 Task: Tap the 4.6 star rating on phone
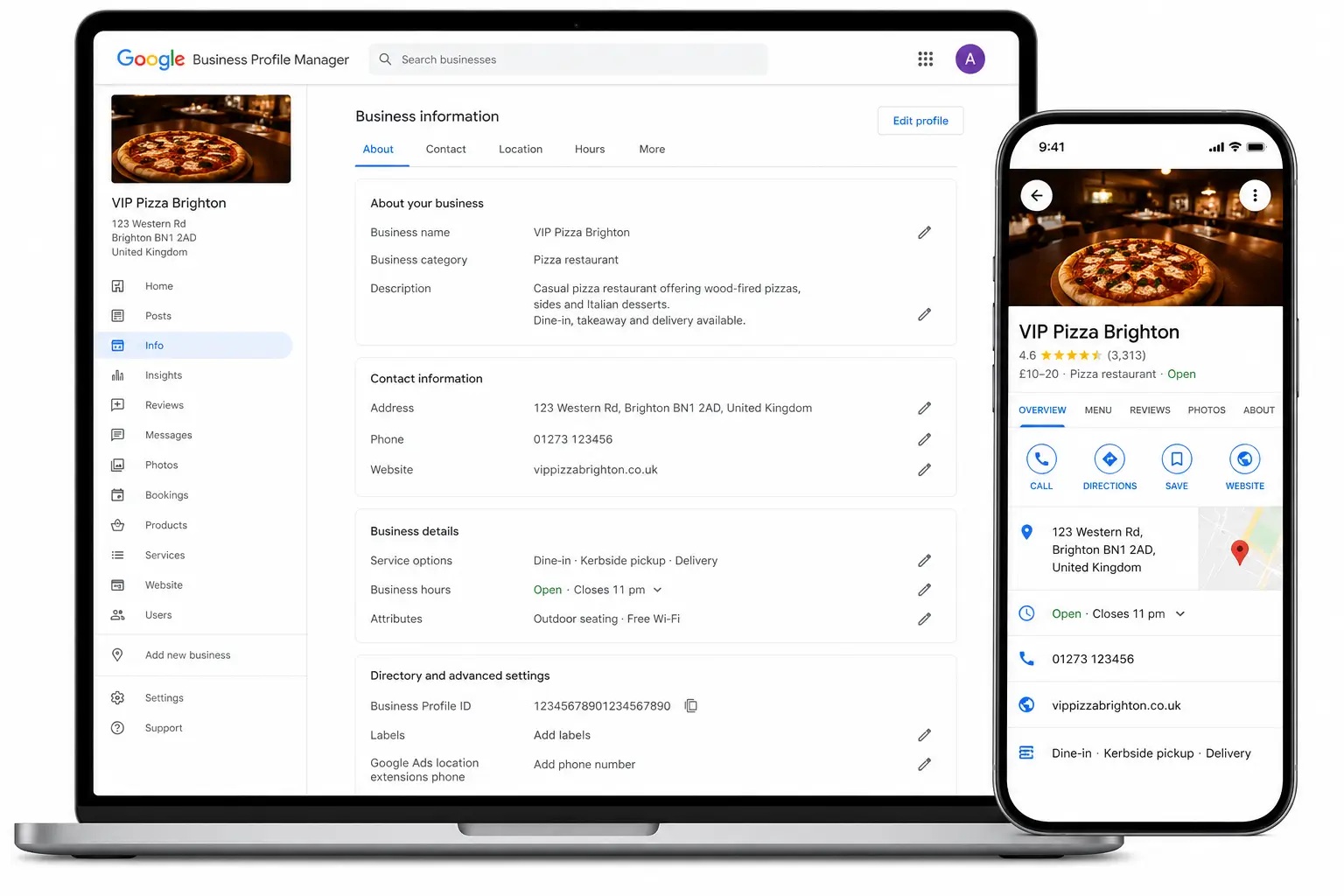click(x=1082, y=355)
